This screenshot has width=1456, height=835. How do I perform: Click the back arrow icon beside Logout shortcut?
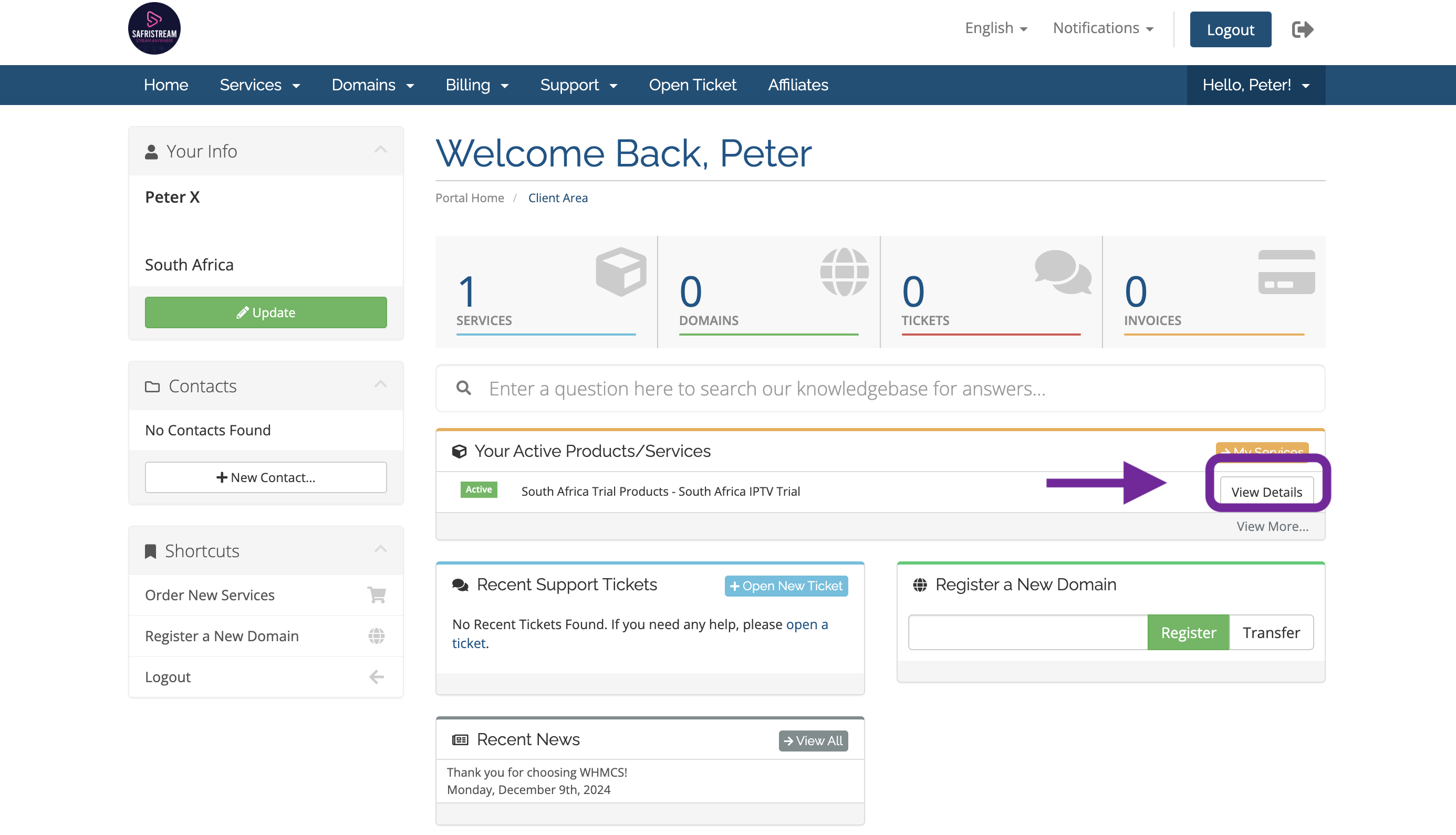point(376,677)
